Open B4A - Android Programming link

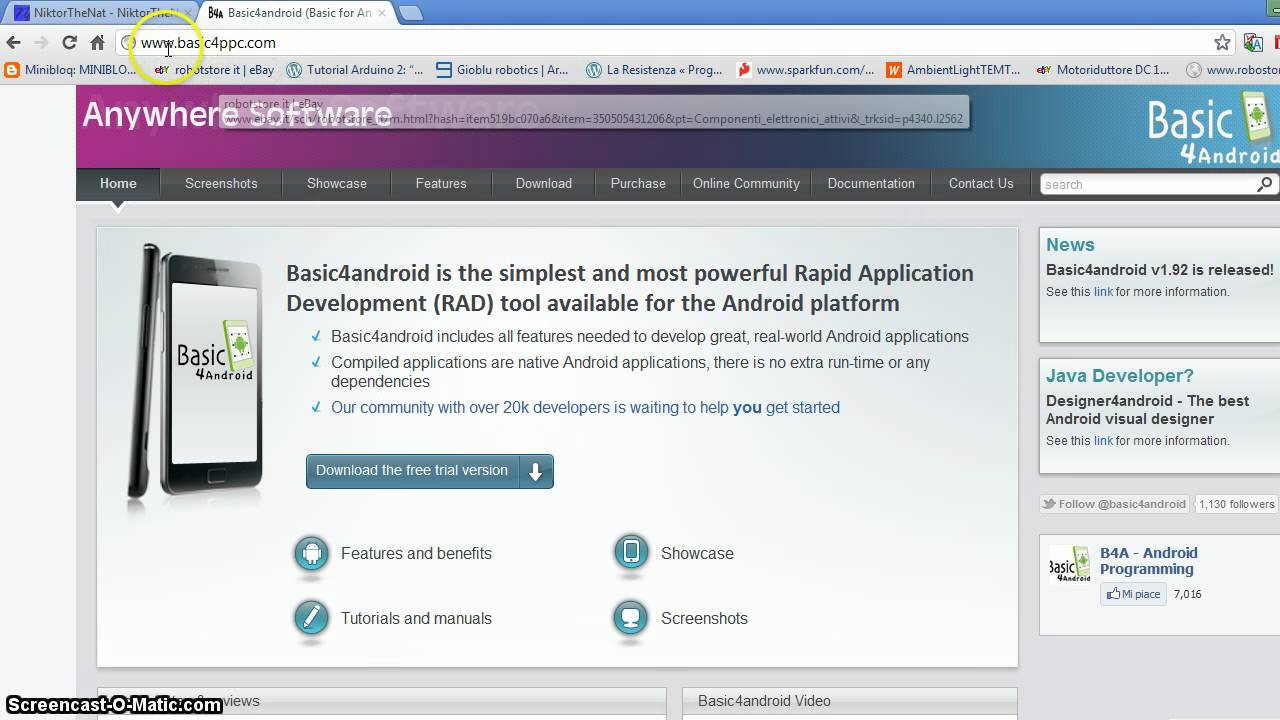click(1148, 561)
